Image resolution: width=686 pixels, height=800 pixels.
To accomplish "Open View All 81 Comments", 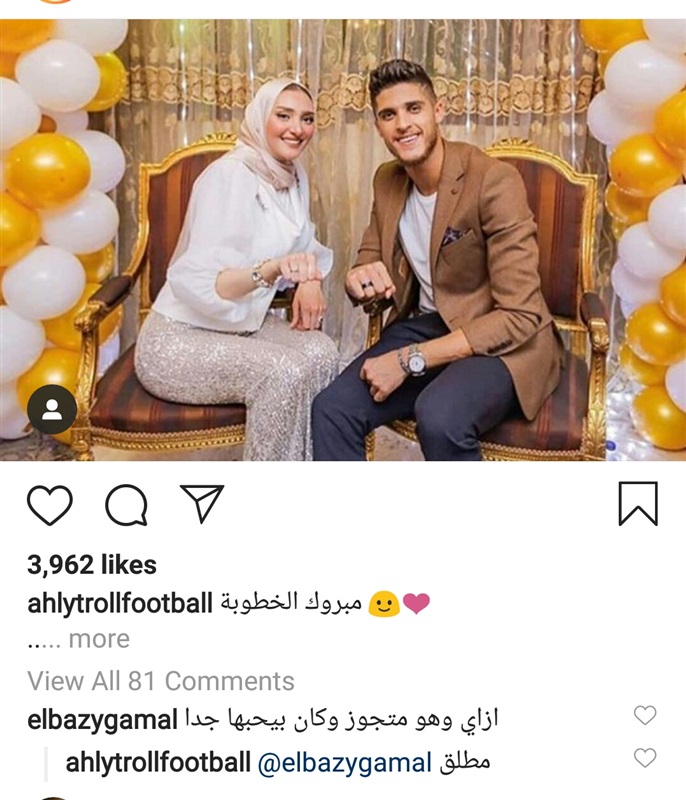I will pos(161,681).
